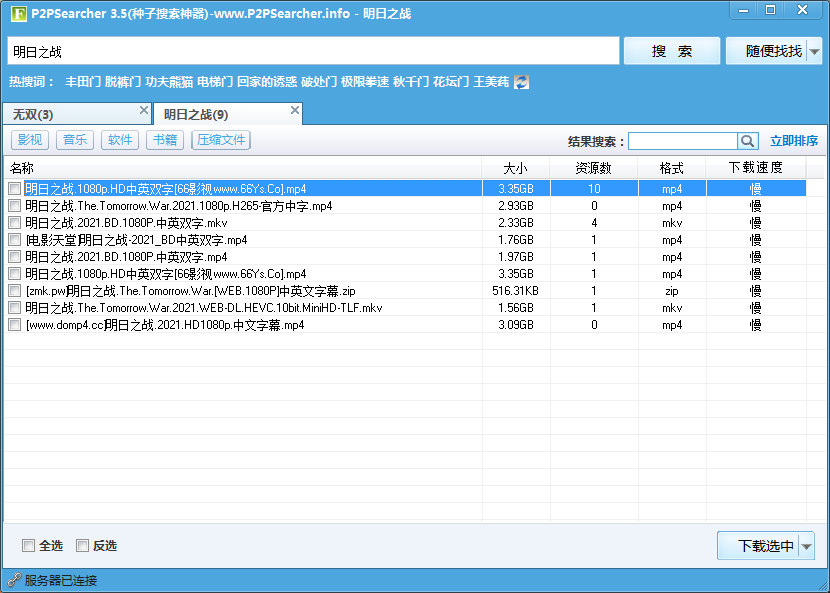Screen dimensions: 830x593
Task: Click hot word 花坛门
Action: point(450,82)
